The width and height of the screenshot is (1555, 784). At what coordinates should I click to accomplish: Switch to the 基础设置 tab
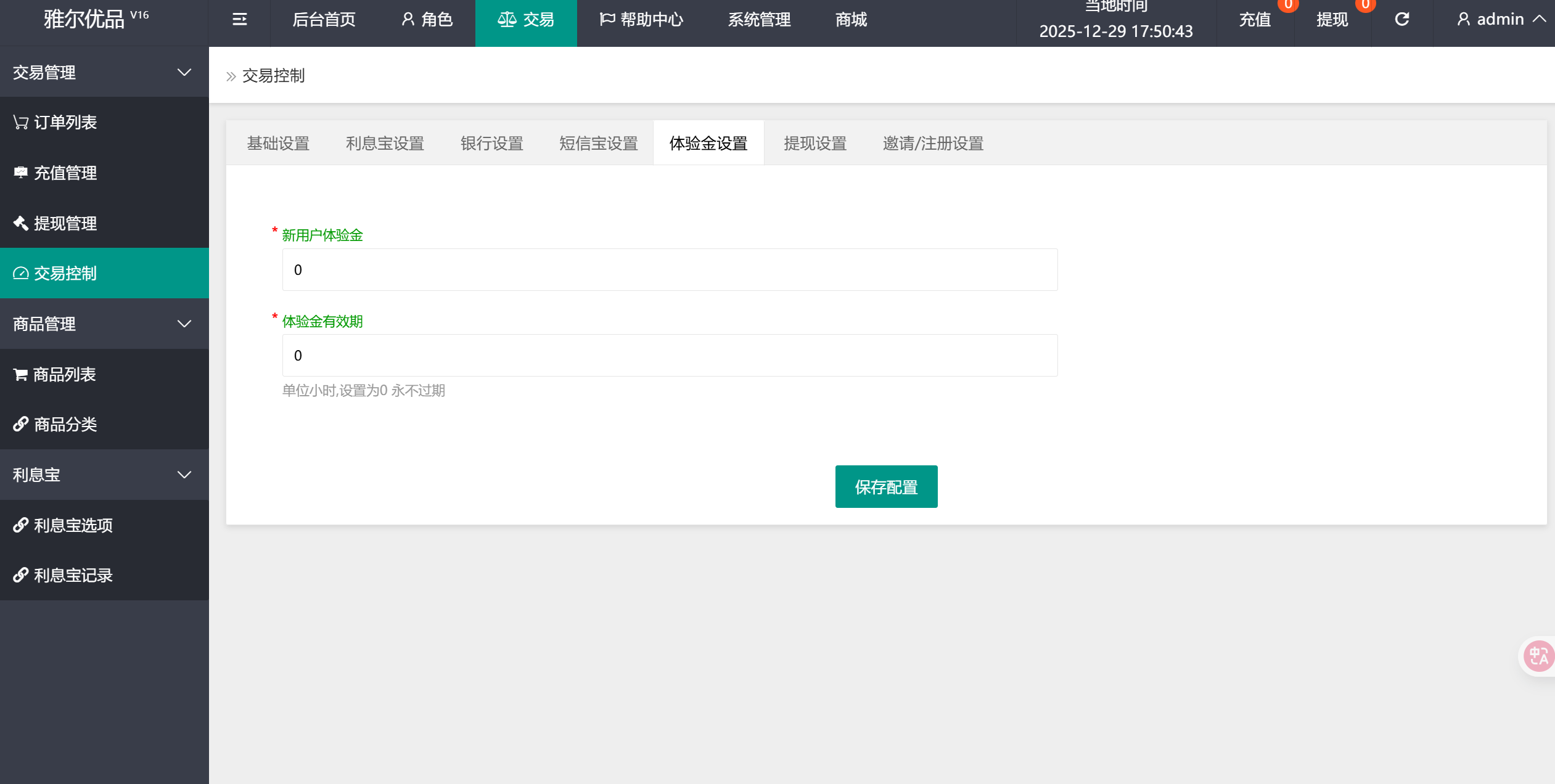pyautogui.click(x=278, y=144)
